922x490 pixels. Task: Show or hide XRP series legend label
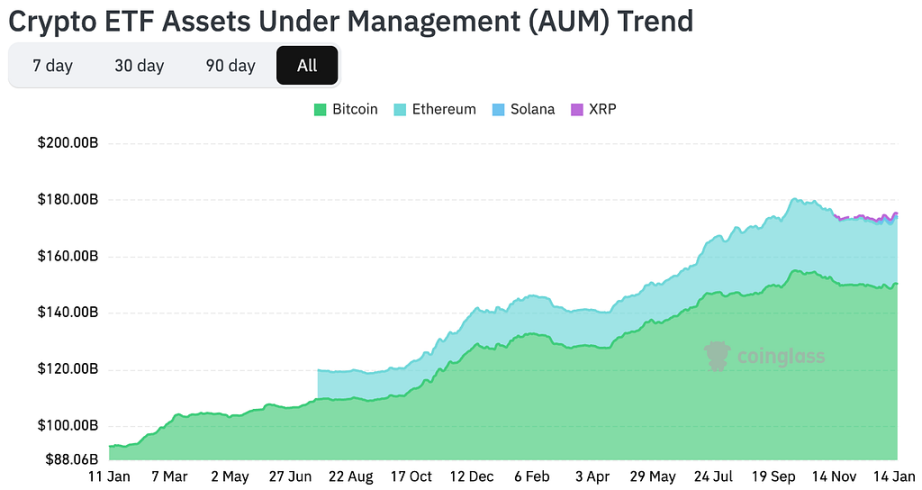tap(603, 109)
